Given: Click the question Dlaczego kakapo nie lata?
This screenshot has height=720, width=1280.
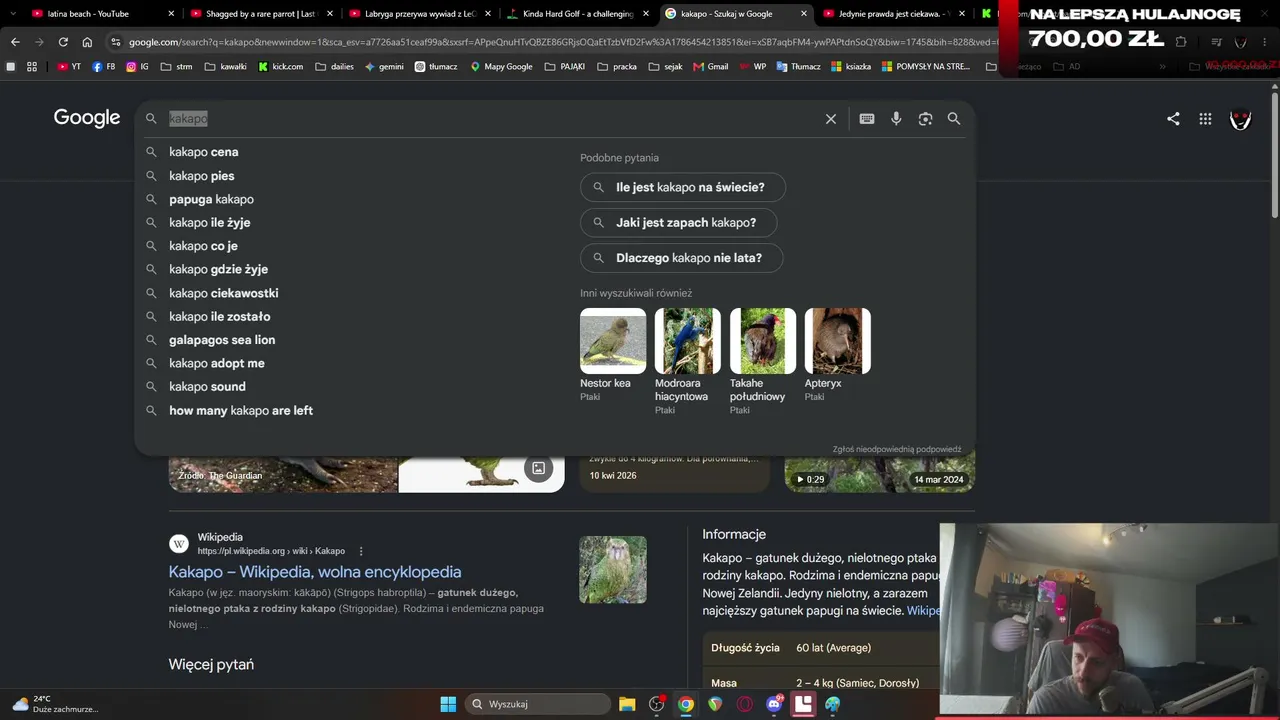Looking at the screenshot, I should coord(682,258).
